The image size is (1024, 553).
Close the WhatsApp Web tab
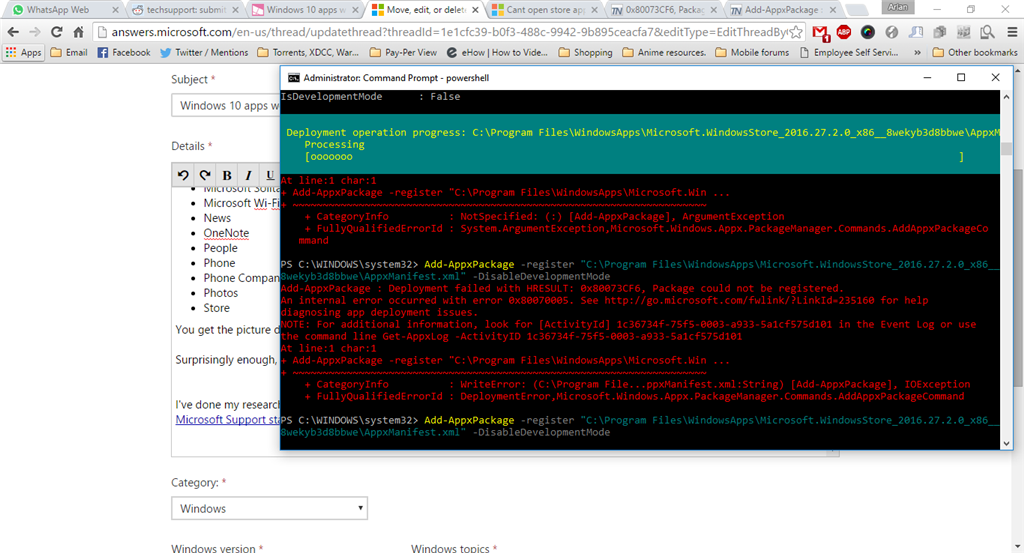click(116, 10)
